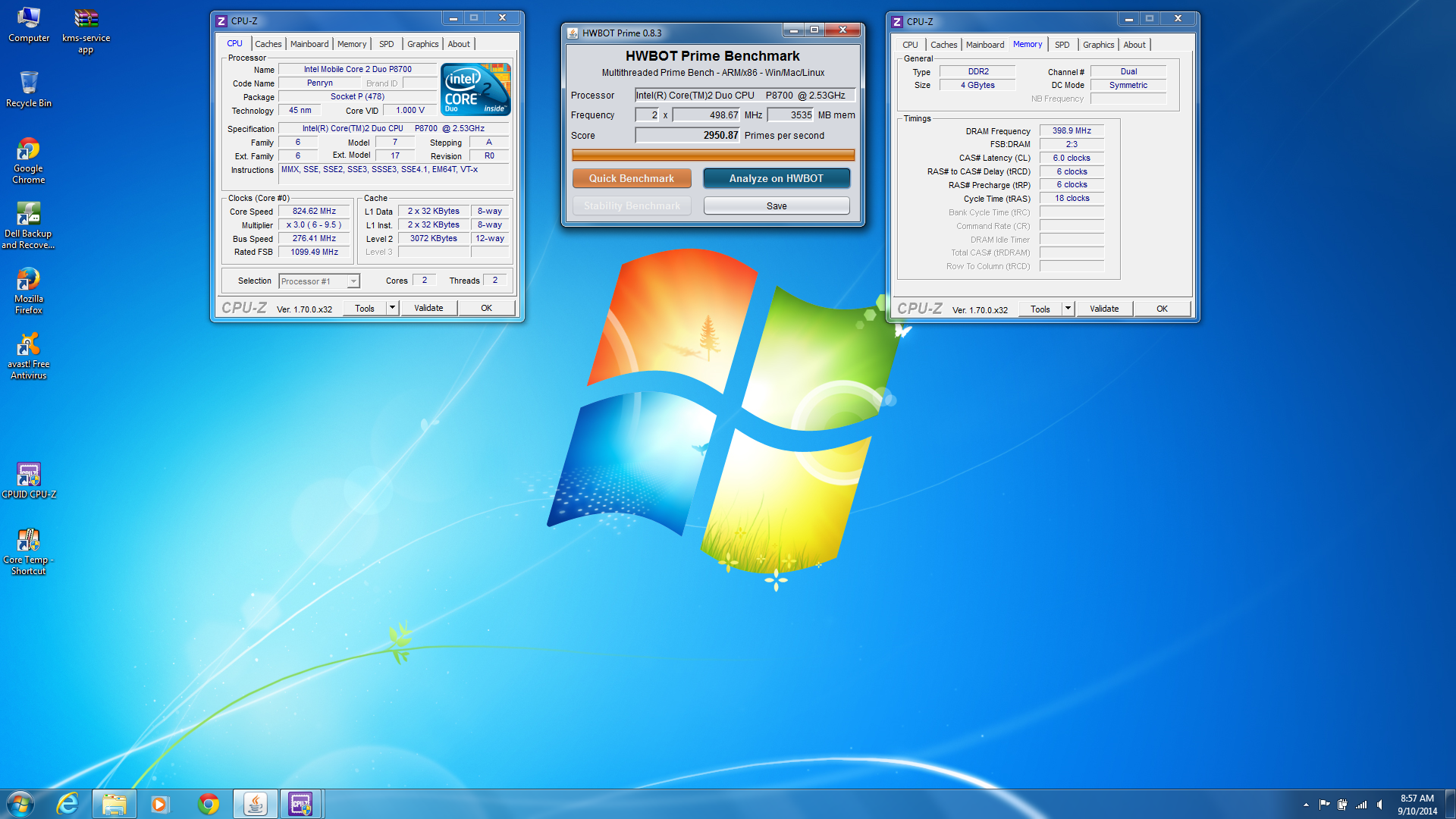Click Analyze on HWBOT button
Screen dimensions: 1456x819
click(776, 178)
